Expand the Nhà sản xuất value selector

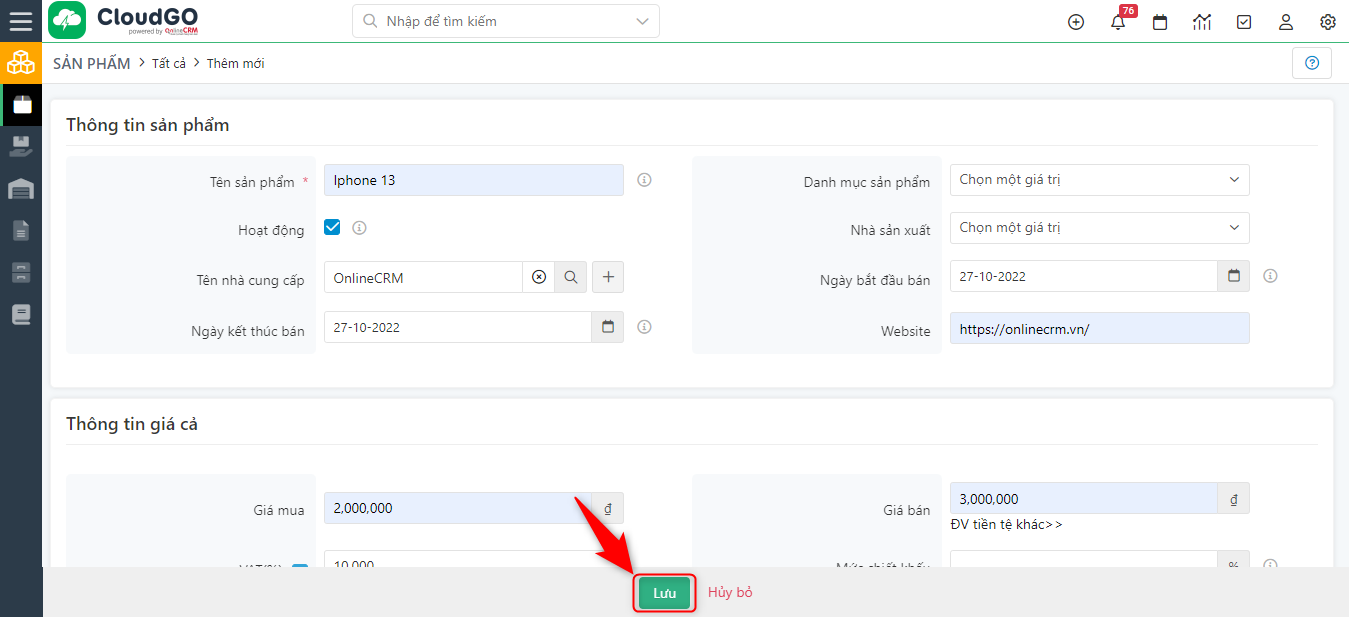pos(1097,227)
